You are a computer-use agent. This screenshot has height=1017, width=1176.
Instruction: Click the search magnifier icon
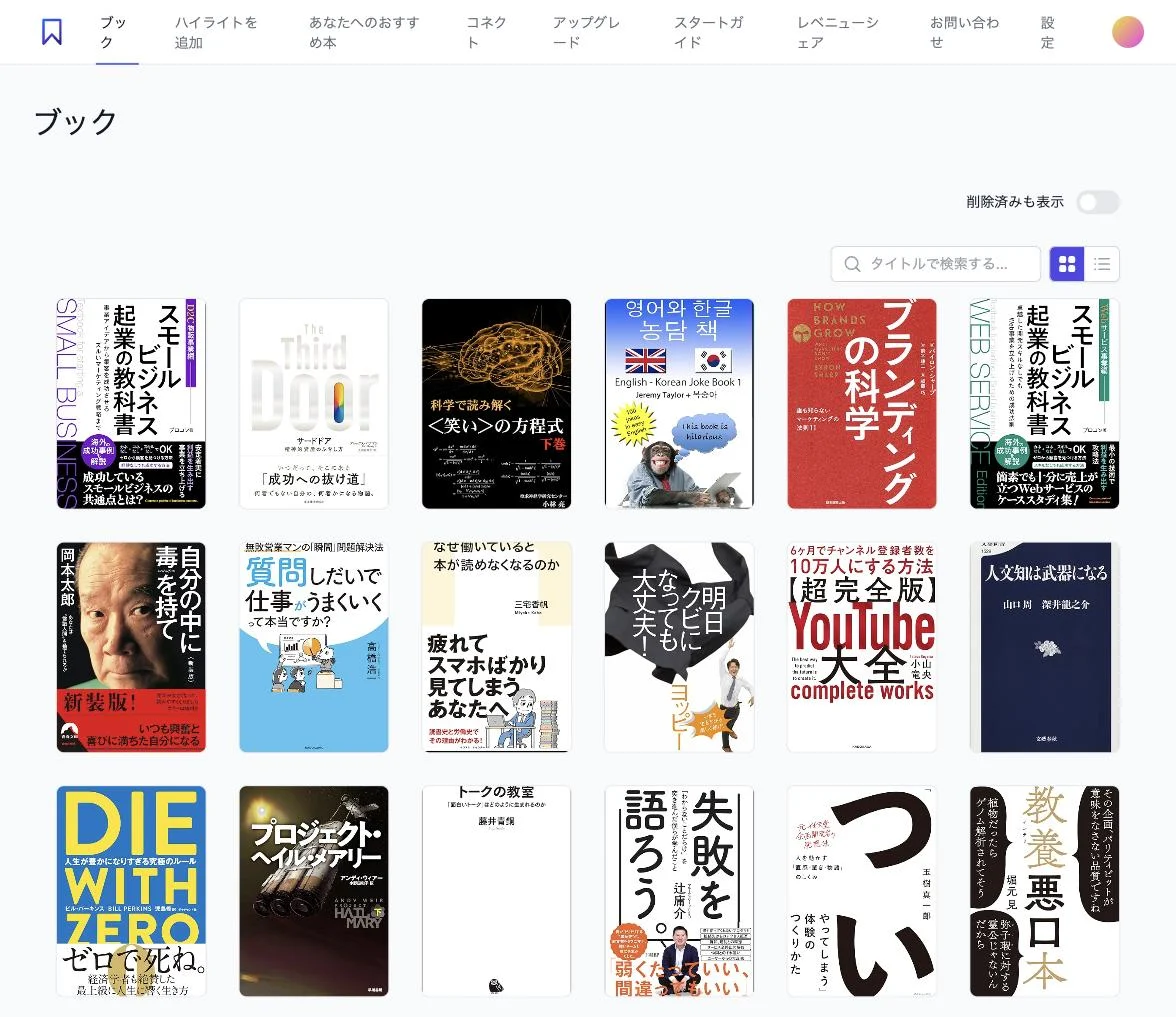pyautogui.click(x=852, y=264)
